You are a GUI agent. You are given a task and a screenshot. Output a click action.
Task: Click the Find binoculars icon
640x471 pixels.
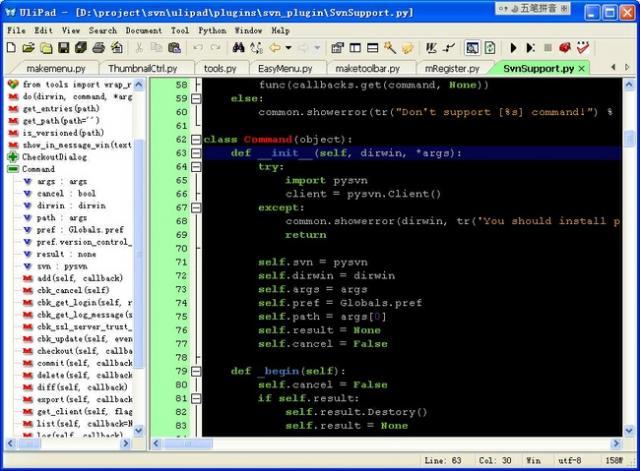point(239,48)
